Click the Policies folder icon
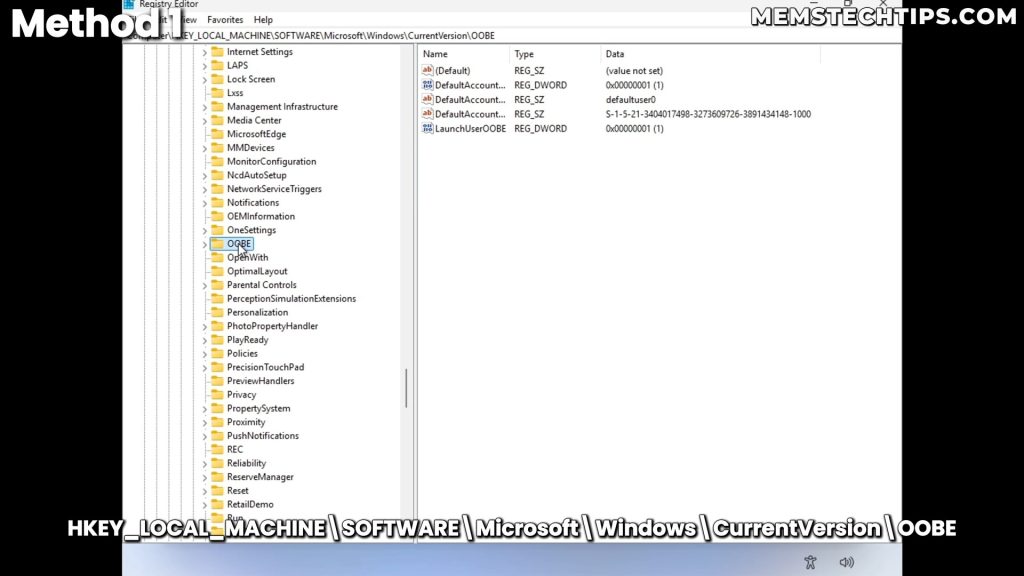The height and width of the screenshot is (576, 1024). [x=217, y=354]
